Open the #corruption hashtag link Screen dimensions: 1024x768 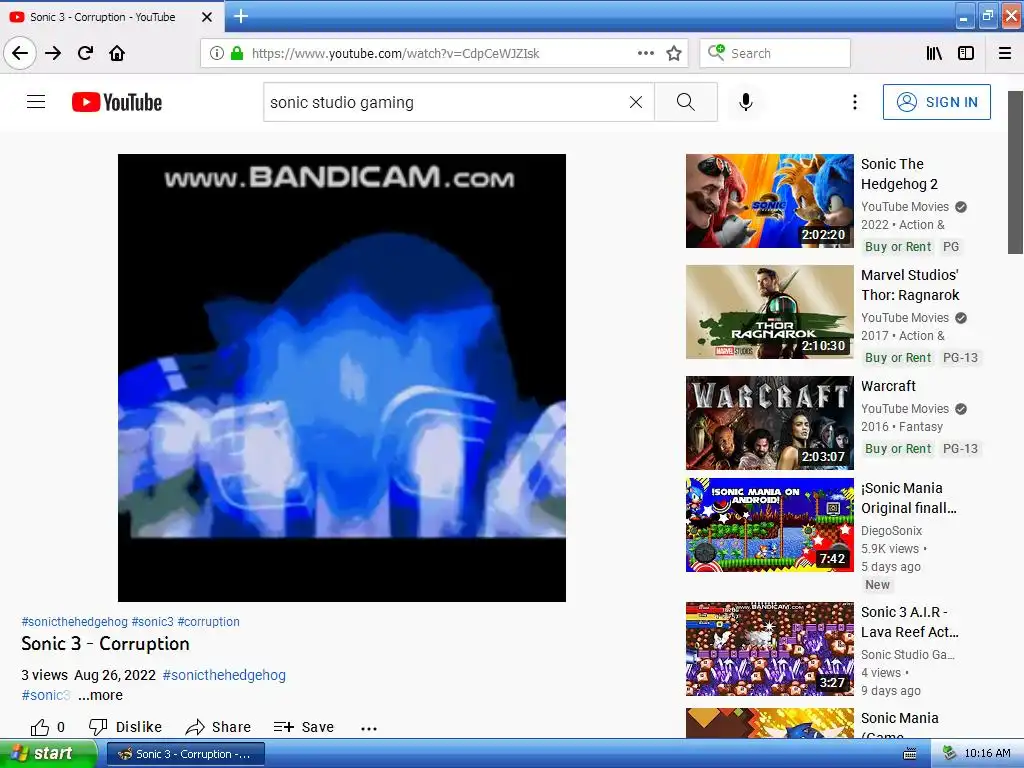tap(208, 622)
